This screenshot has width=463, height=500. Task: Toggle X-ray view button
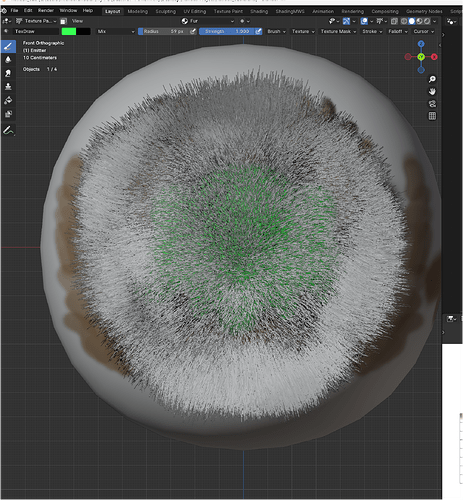[x=394, y=21]
